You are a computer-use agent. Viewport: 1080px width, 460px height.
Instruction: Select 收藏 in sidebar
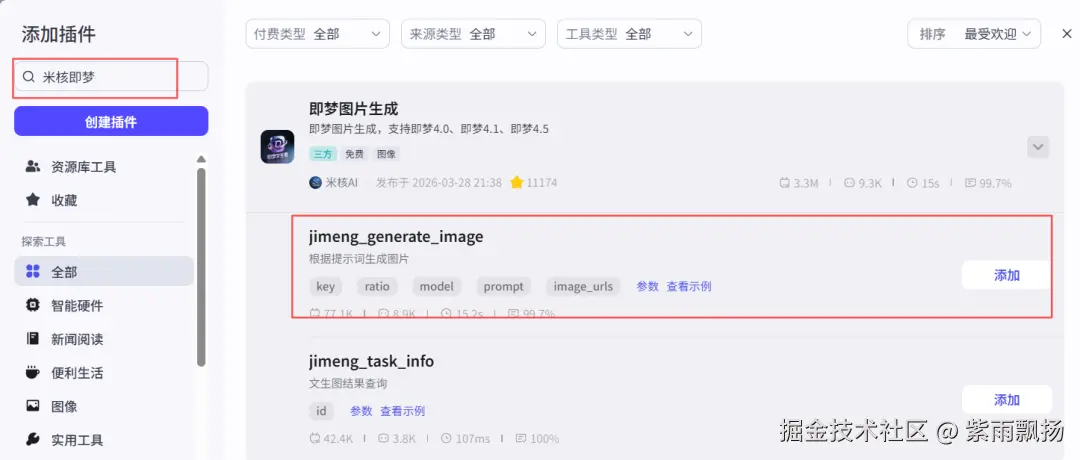pos(104,200)
